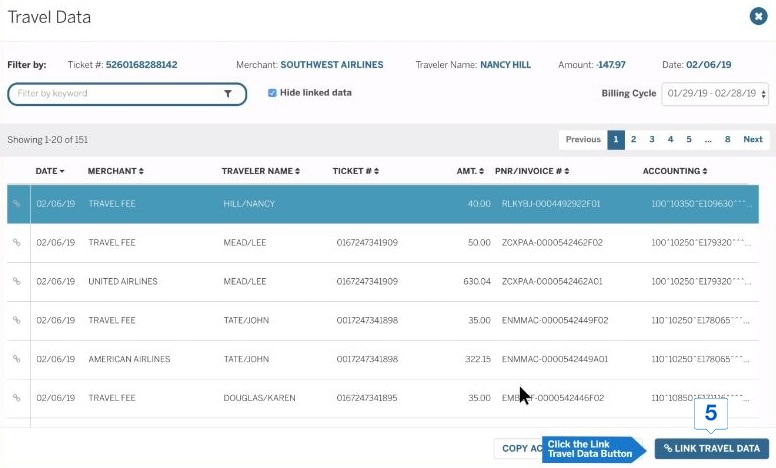Click the 322.15 amount cell
This screenshot has width=776, height=468.
[x=478, y=359]
